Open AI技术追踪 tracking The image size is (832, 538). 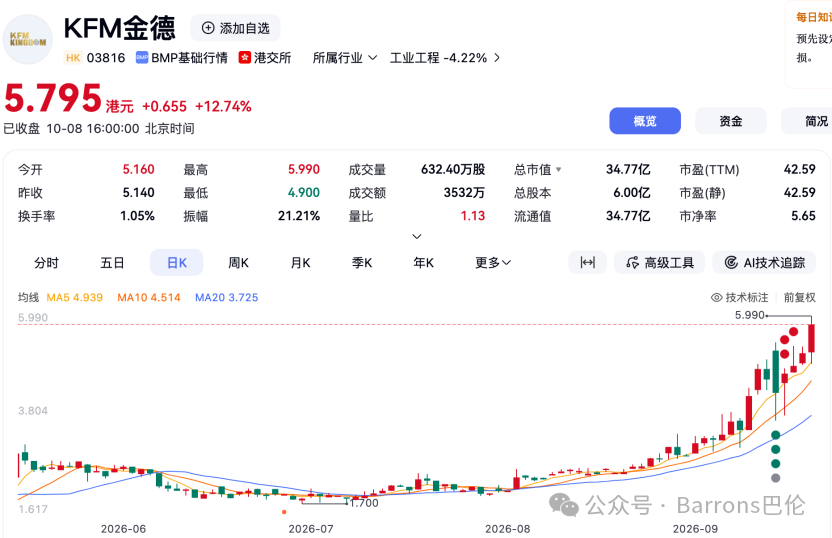click(764, 263)
